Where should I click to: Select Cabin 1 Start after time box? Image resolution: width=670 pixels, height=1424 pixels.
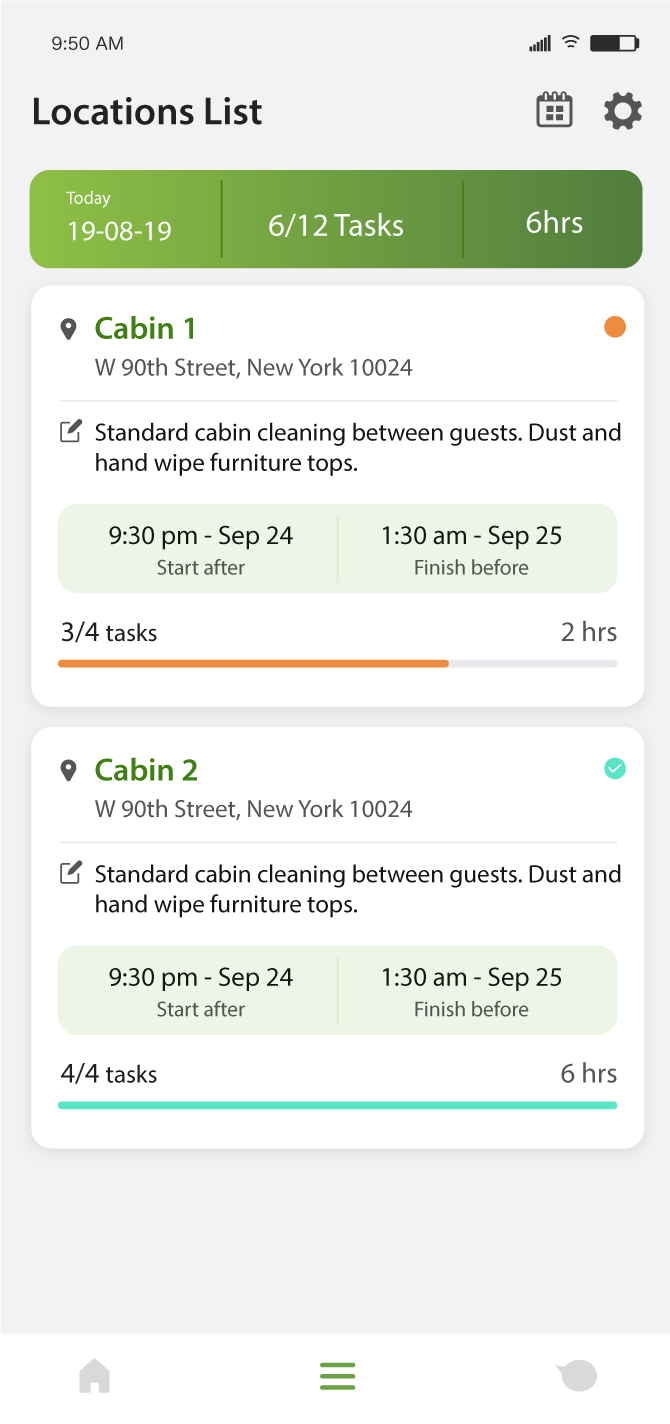(x=200, y=549)
